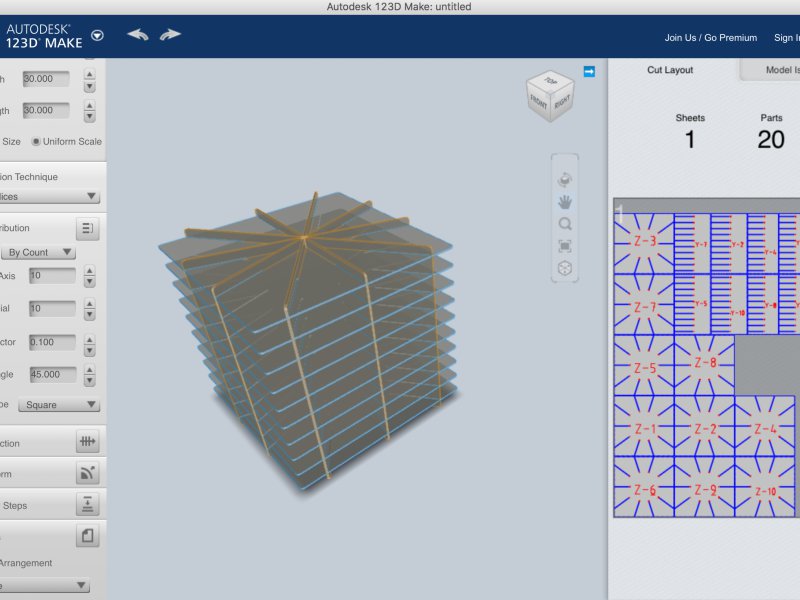
Task: Select the Pan hand tool
Action: pos(565,202)
